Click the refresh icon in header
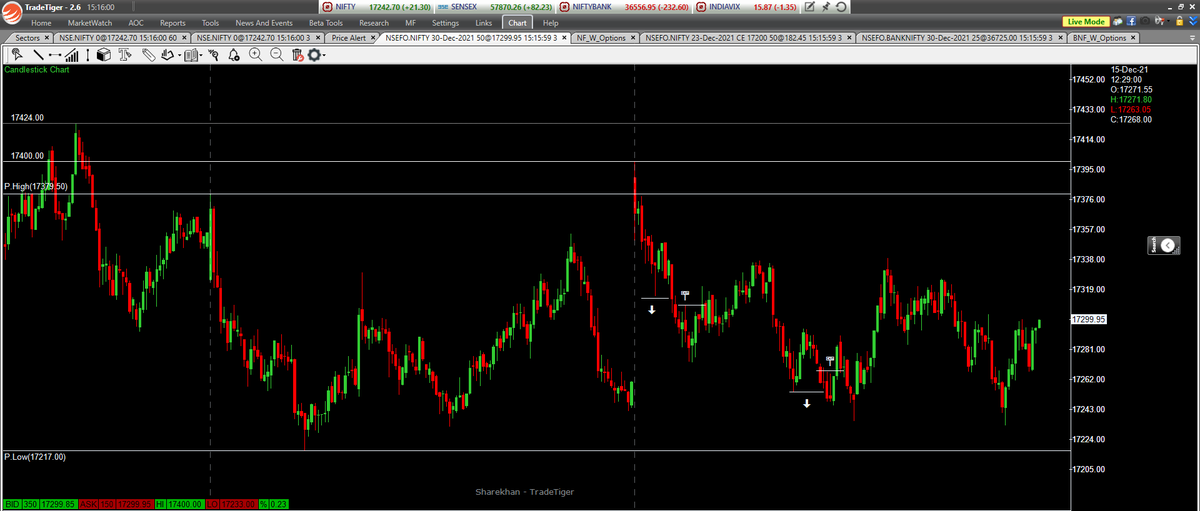 pos(841,7)
